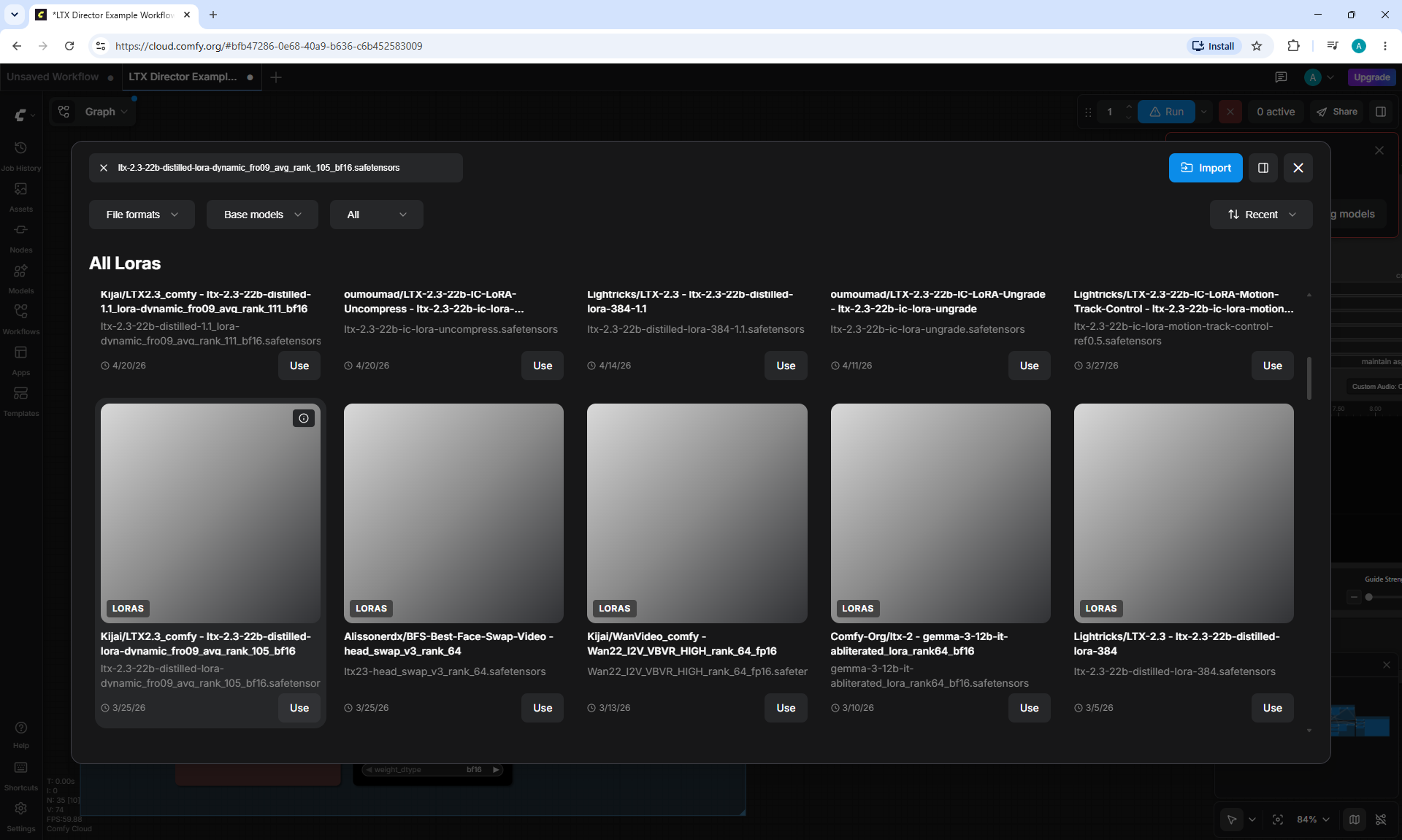This screenshot has height=840, width=1402.
Task: Use the distilled-lora-384-1.1 model
Action: pos(786,366)
